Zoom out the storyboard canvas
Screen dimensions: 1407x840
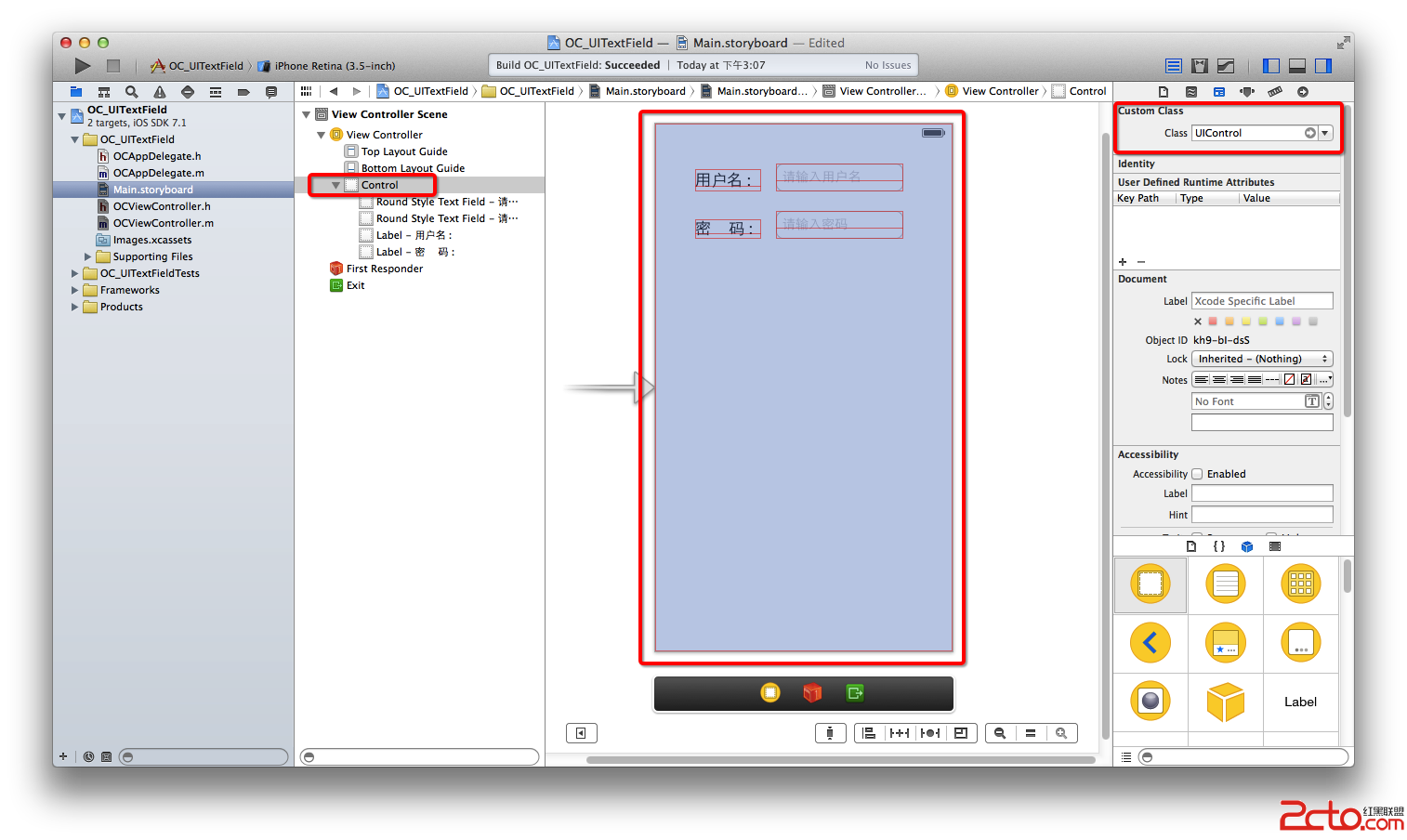coord(1000,733)
